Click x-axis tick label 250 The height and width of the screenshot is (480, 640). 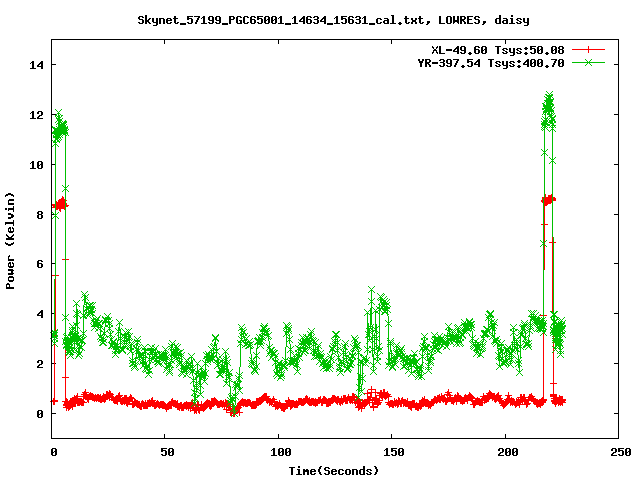click(x=620, y=452)
